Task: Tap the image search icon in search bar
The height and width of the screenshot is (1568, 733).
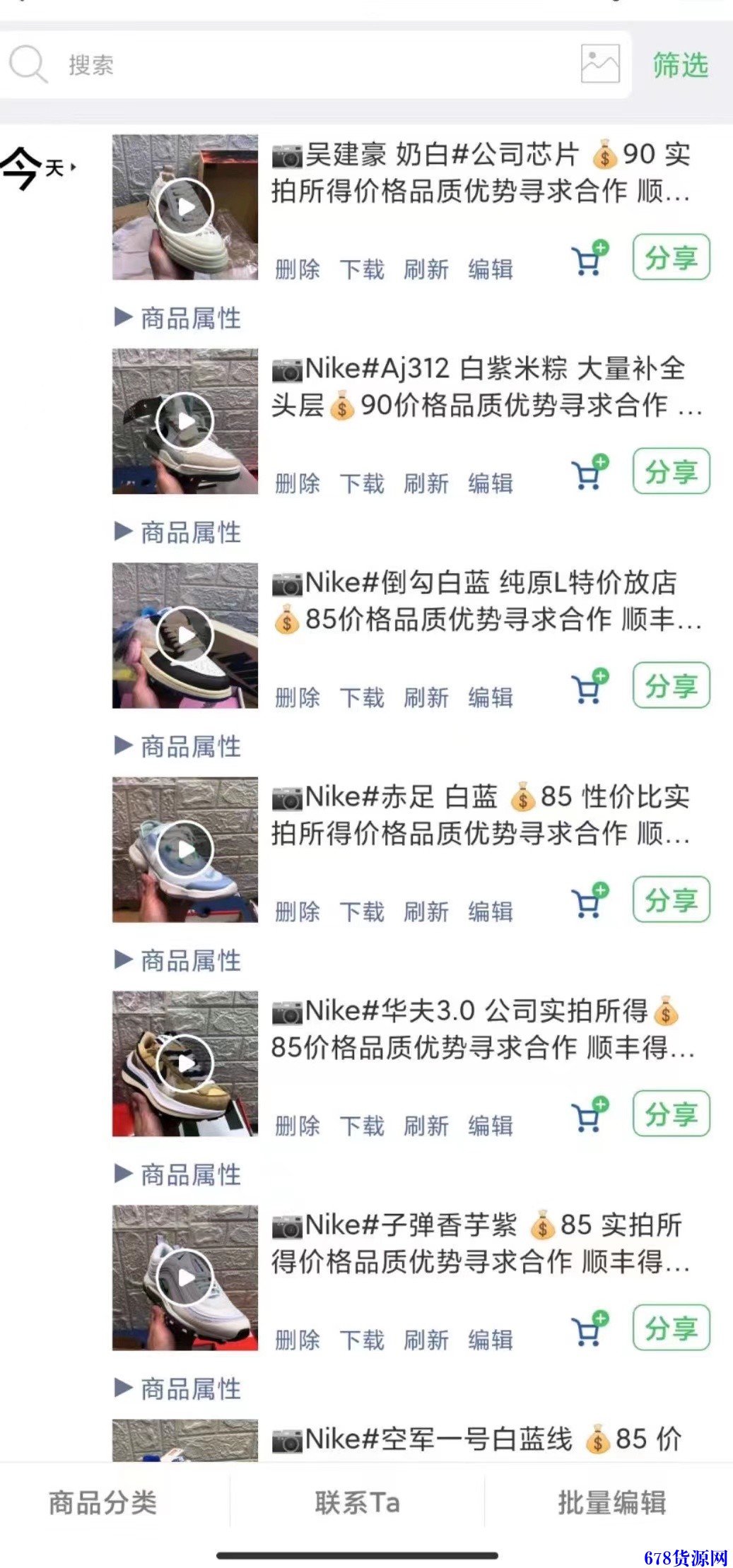Action: tap(600, 64)
